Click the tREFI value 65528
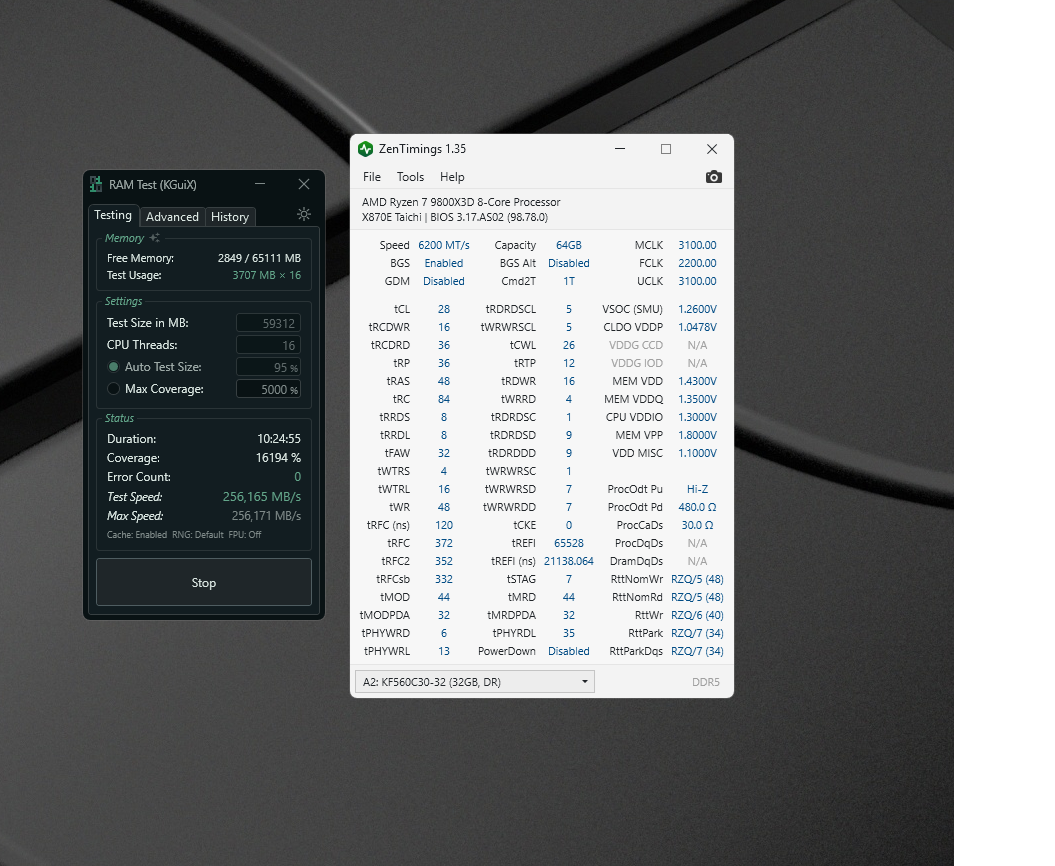The height and width of the screenshot is (866, 1055). point(569,543)
